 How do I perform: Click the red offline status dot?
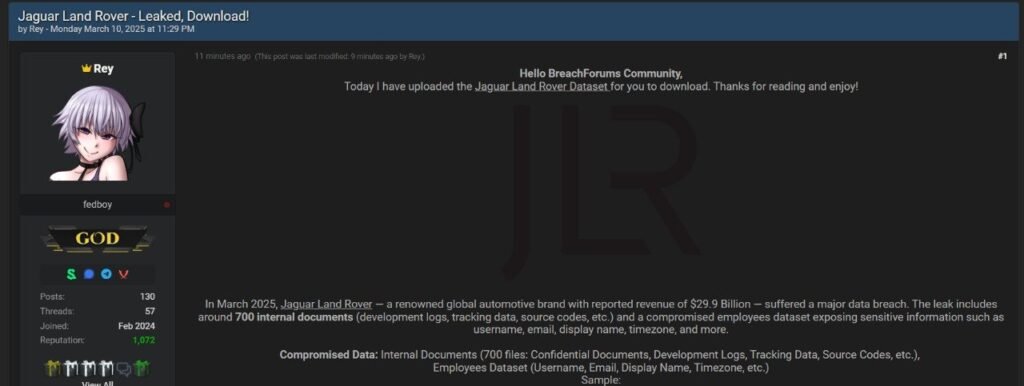167,205
